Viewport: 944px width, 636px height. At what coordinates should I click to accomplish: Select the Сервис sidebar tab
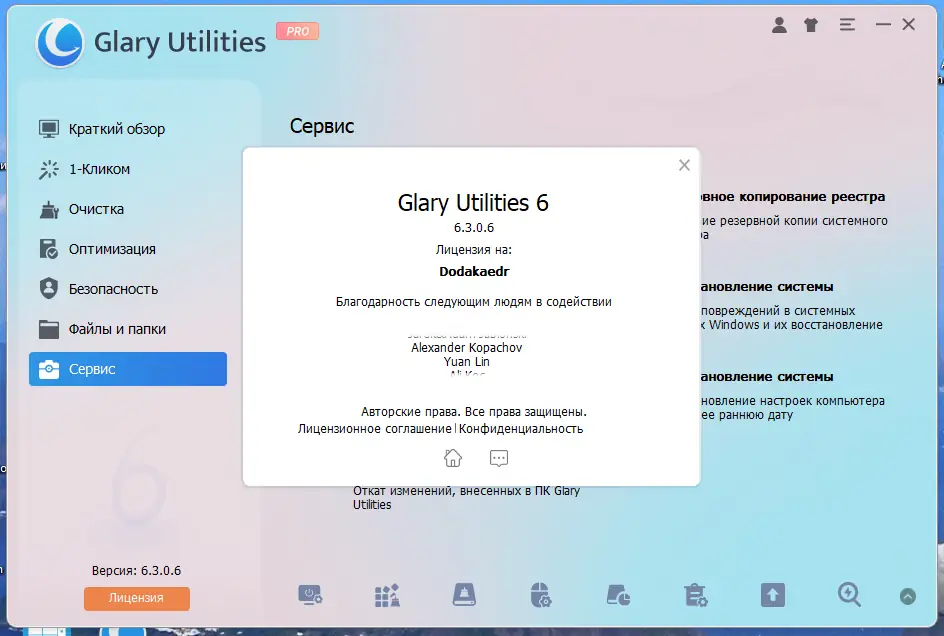(128, 369)
